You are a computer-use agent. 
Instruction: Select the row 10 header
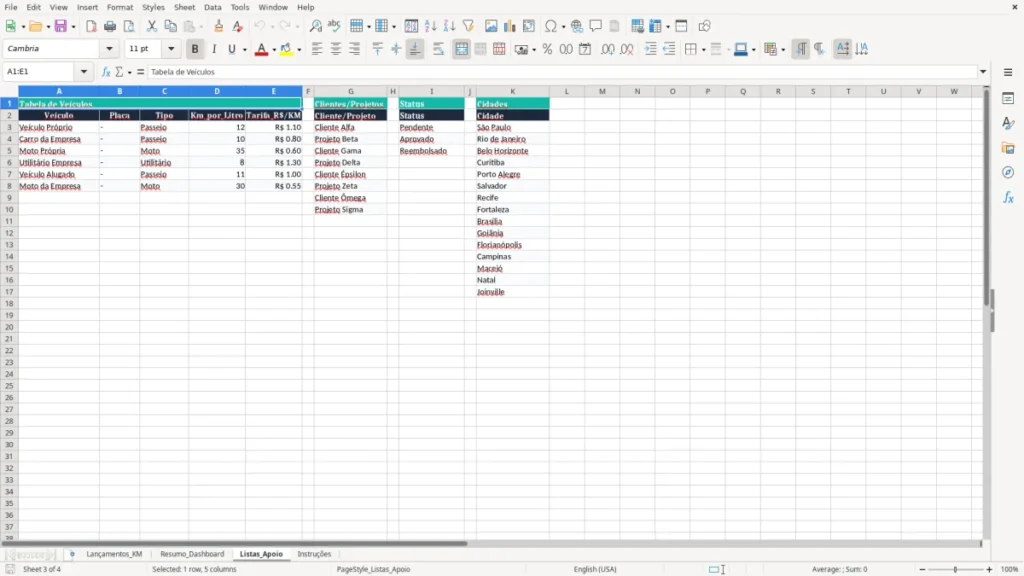pyautogui.click(x=9, y=210)
